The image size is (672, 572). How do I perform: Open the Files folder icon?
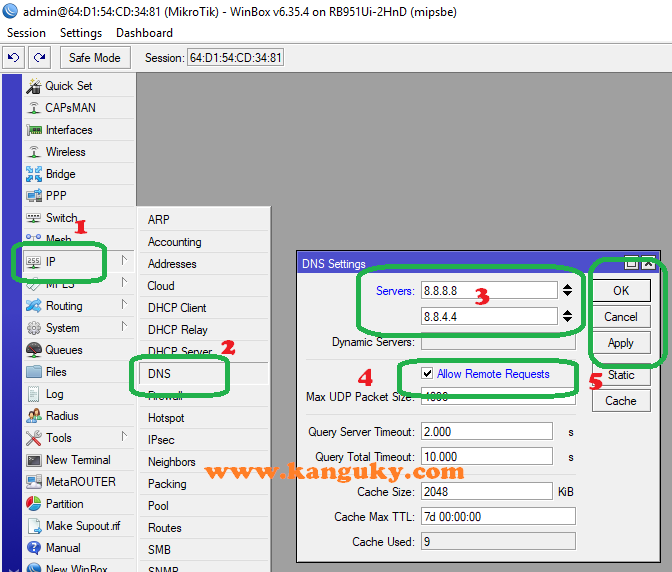click(x=34, y=371)
